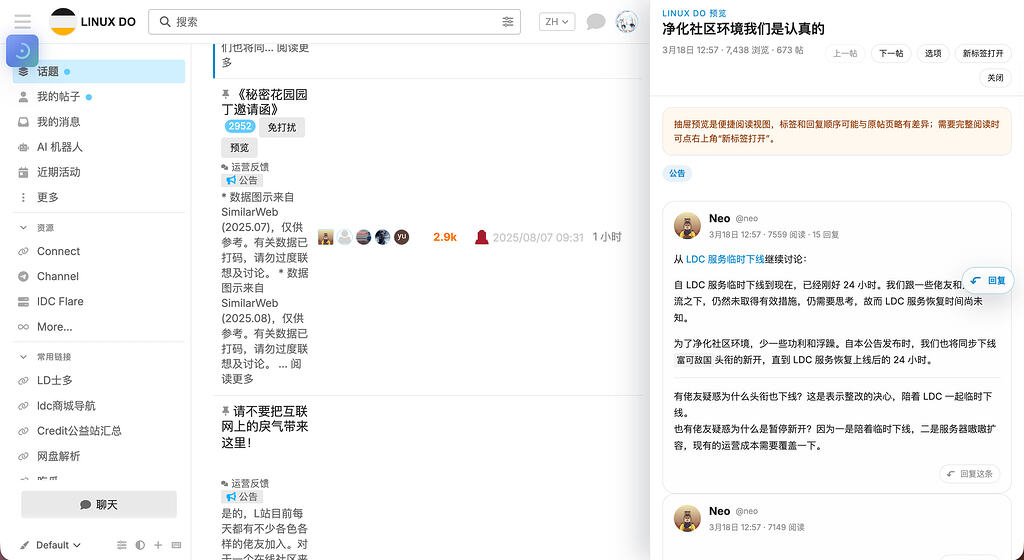Viewport: 1024px width, 560px height.
Task: Click the 聊天 button in sidebar
Action: tap(99, 505)
